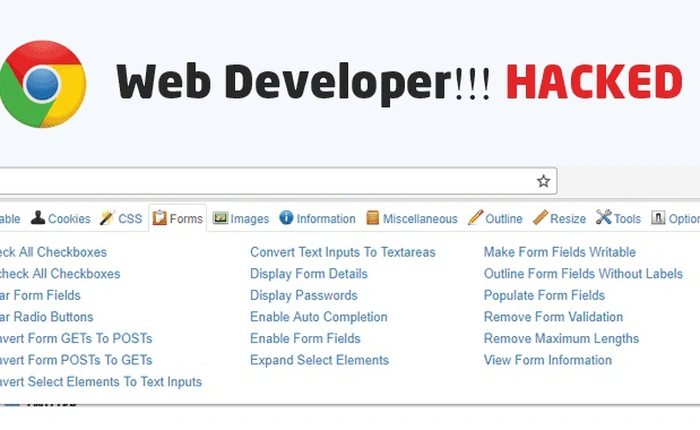Viewport: 700px width, 430px height.
Task: Open the Images tab
Action: coord(250,219)
